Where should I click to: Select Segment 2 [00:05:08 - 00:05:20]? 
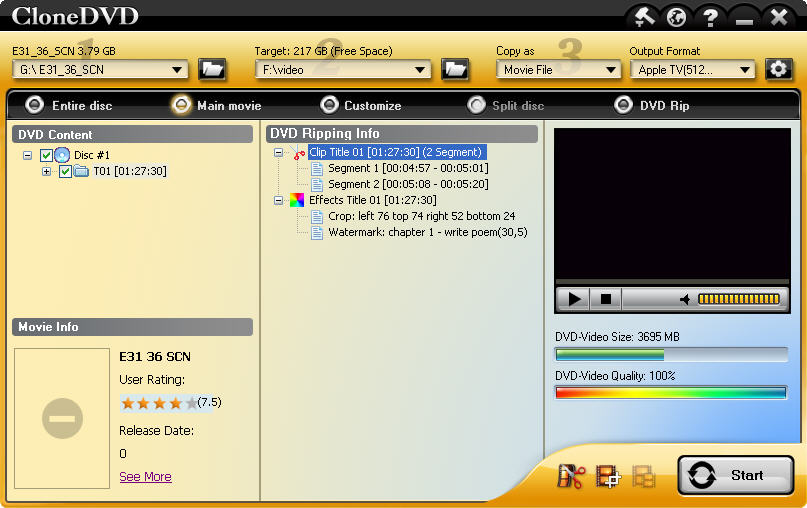pyautogui.click(x=408, y=184)
